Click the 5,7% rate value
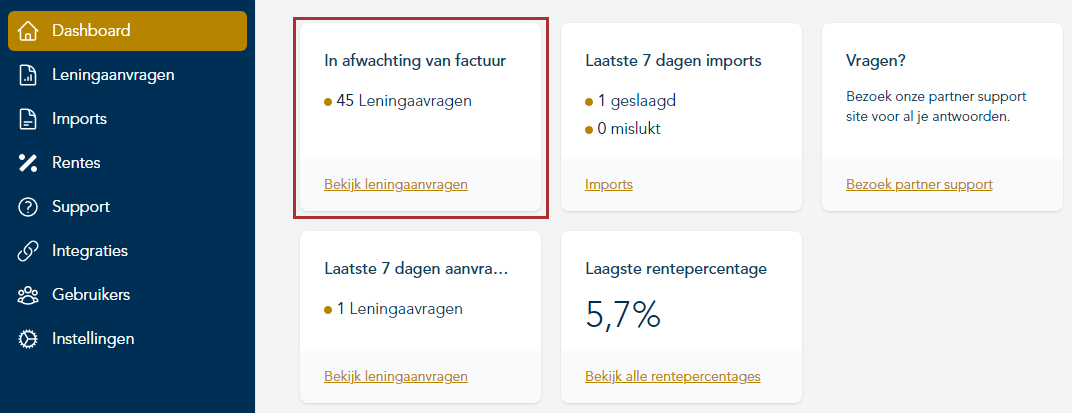Screen dimensions: 1072x413 click(x=623, y=315)
